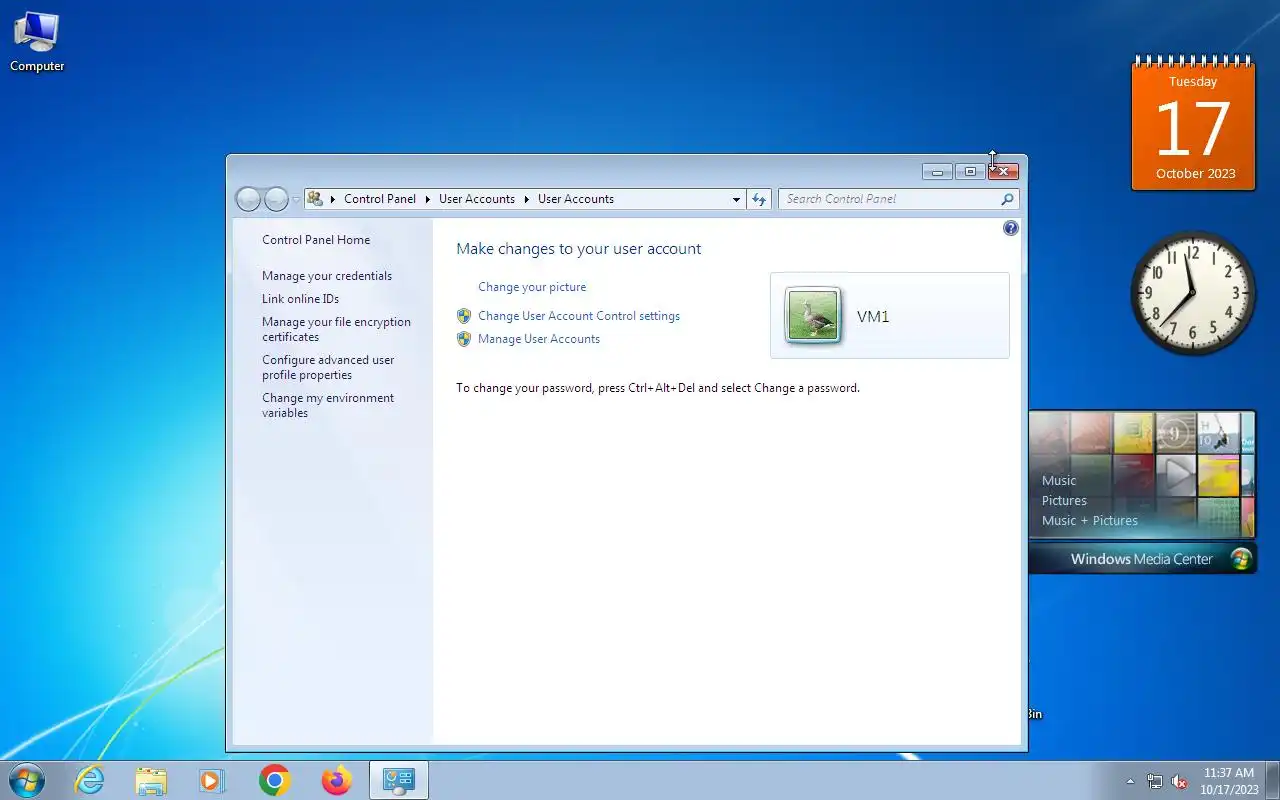Click the Forward navigation arrow button

pyautogui.click(x=276, y=199)
